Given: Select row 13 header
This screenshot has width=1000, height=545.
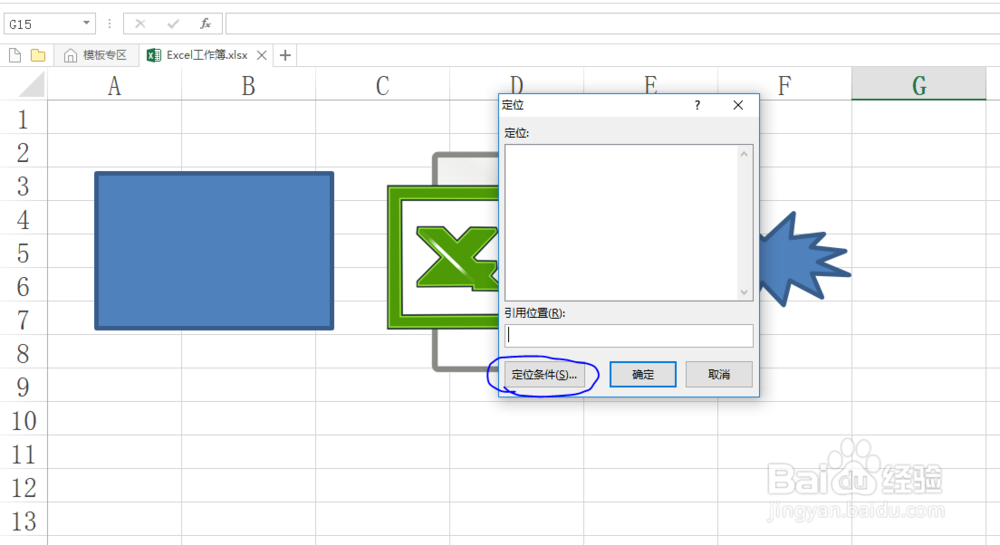Looking at the screenshot, I should (23, 521).
